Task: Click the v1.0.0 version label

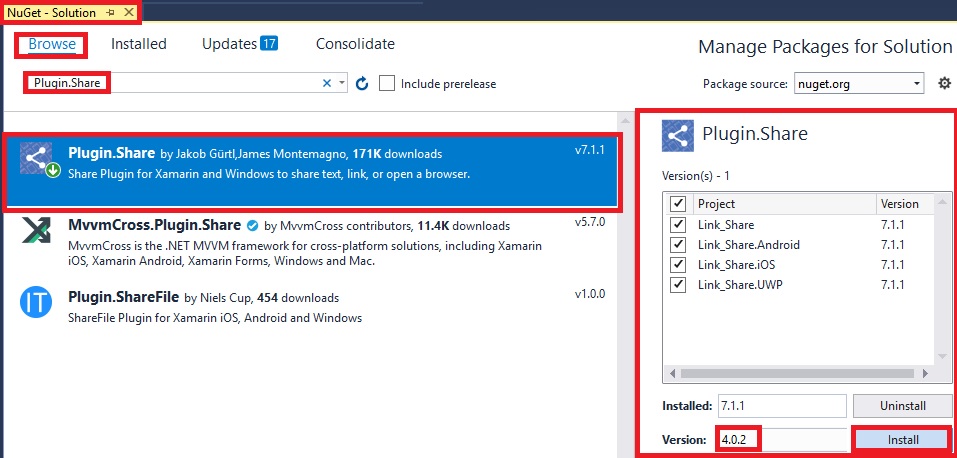Action: click(x=590, y=294)
